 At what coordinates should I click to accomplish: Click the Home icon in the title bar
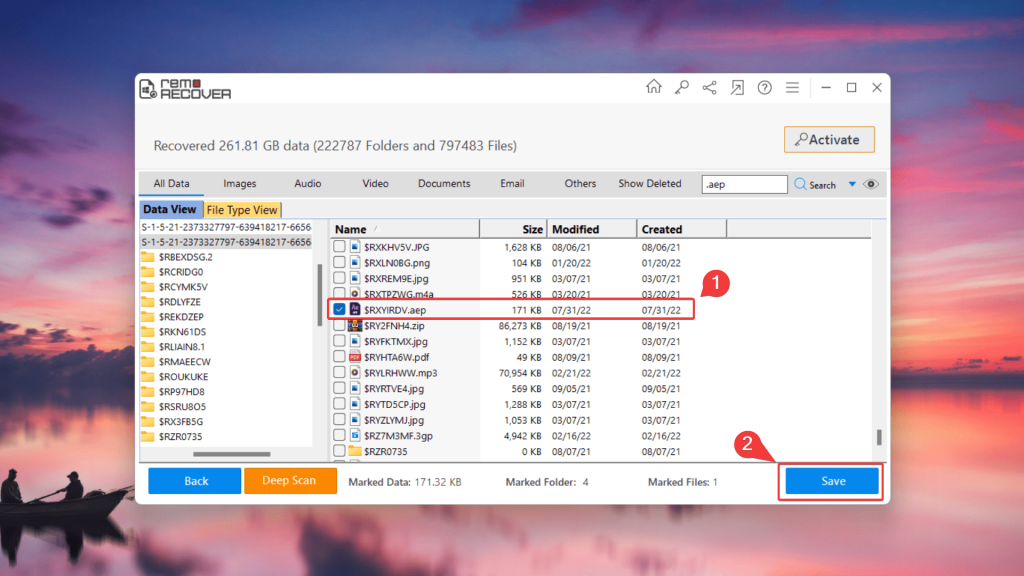654,87
